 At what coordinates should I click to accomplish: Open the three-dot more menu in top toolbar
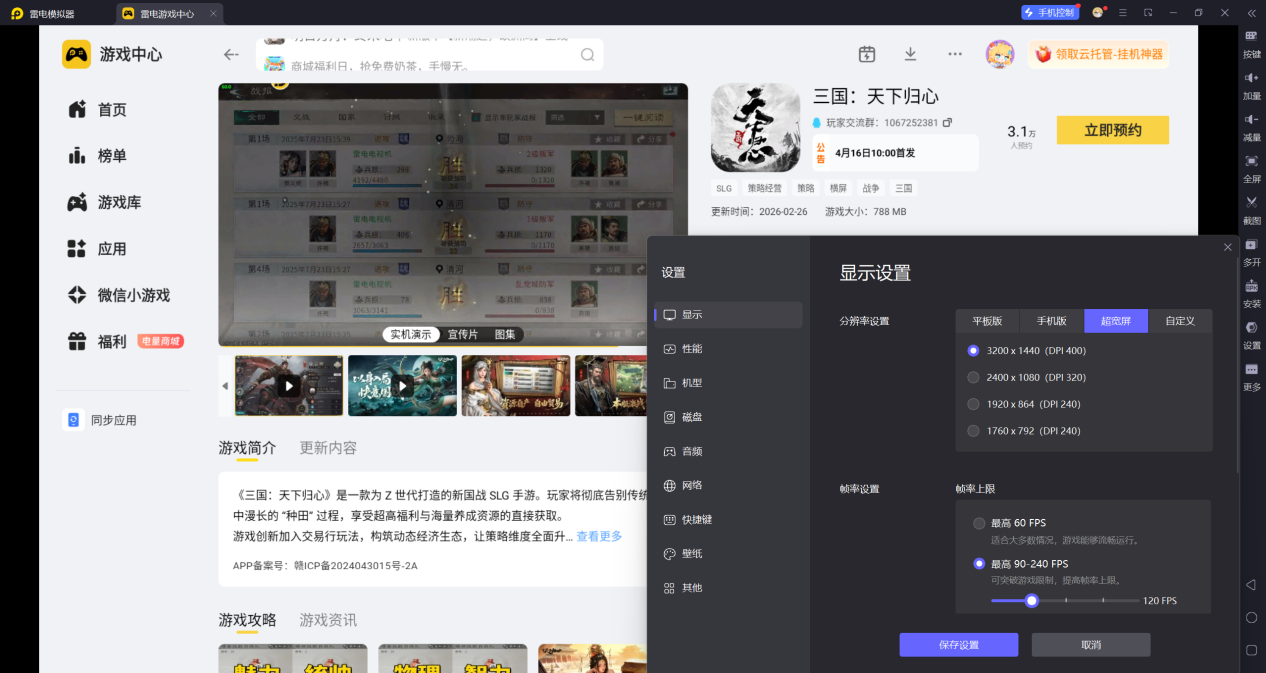point(954,54)
